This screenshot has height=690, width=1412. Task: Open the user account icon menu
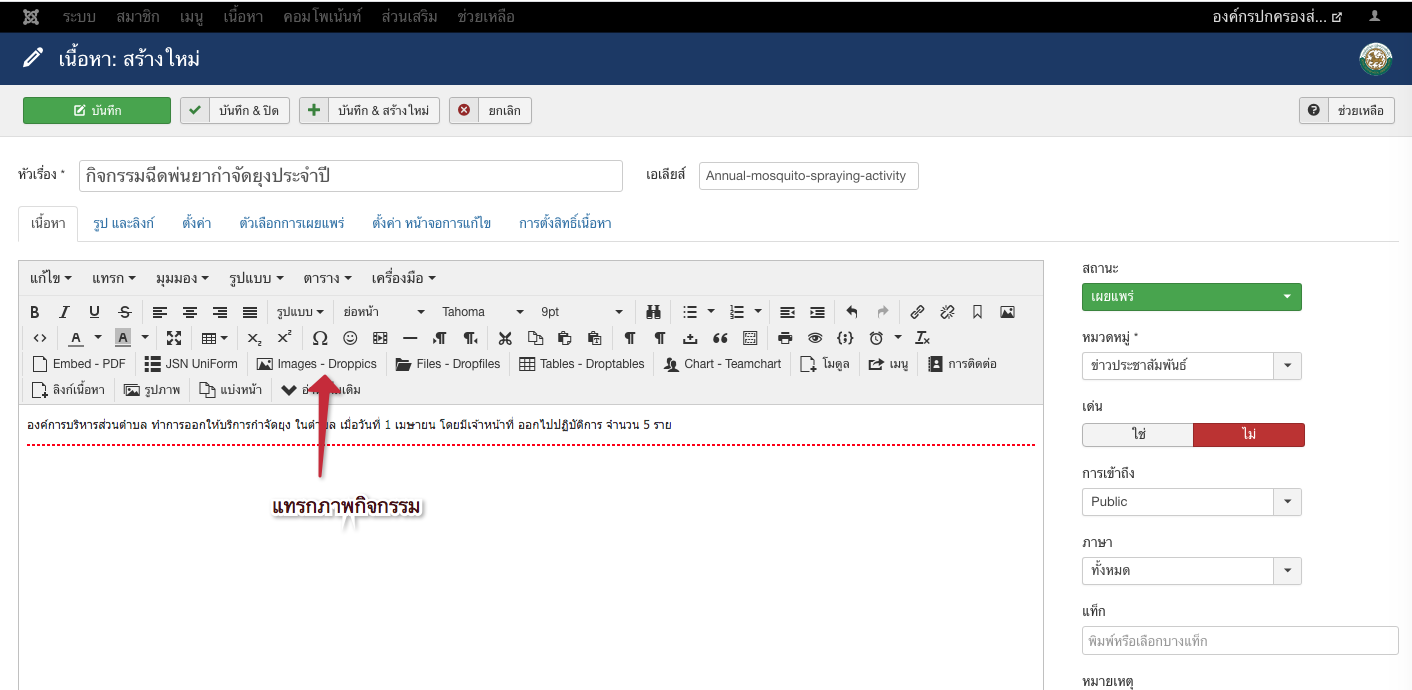1375,16
